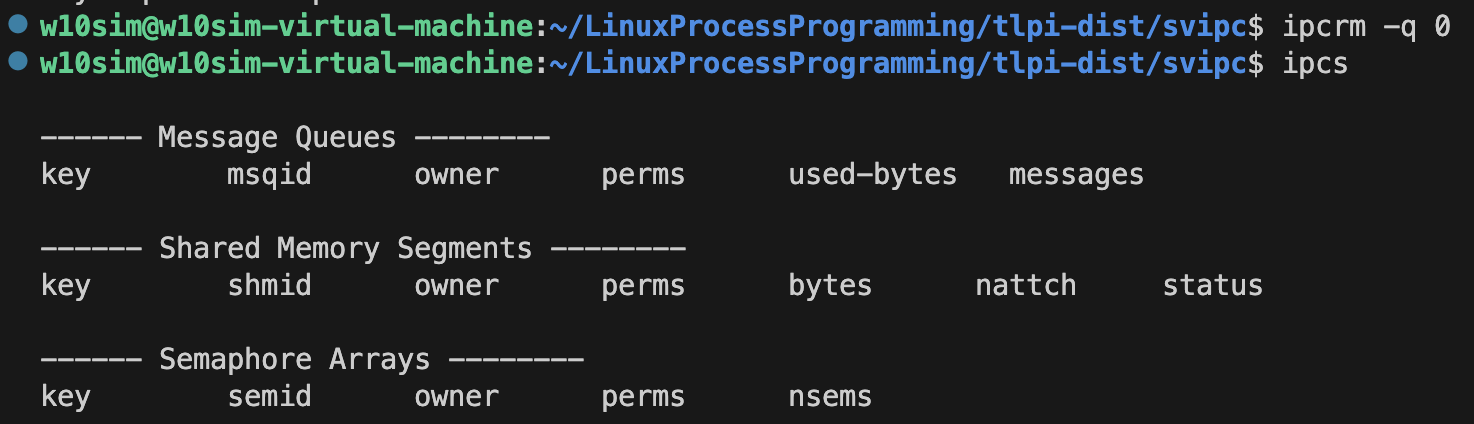Click the used-bytes column header
Image resolution: width=1474 pixels, height=424 pixels.
pyautogui.click(x=873, y=176)
